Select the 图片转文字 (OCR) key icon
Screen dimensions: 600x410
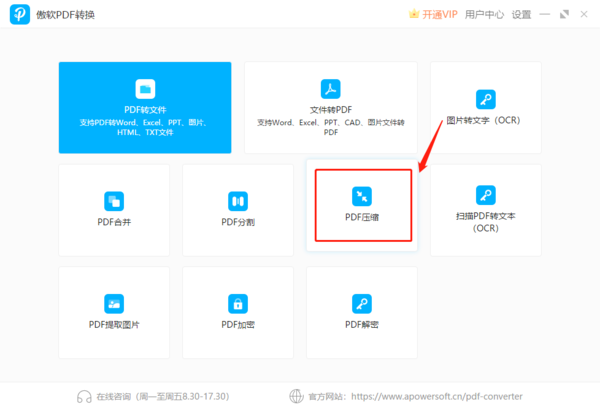click(486, 100)
